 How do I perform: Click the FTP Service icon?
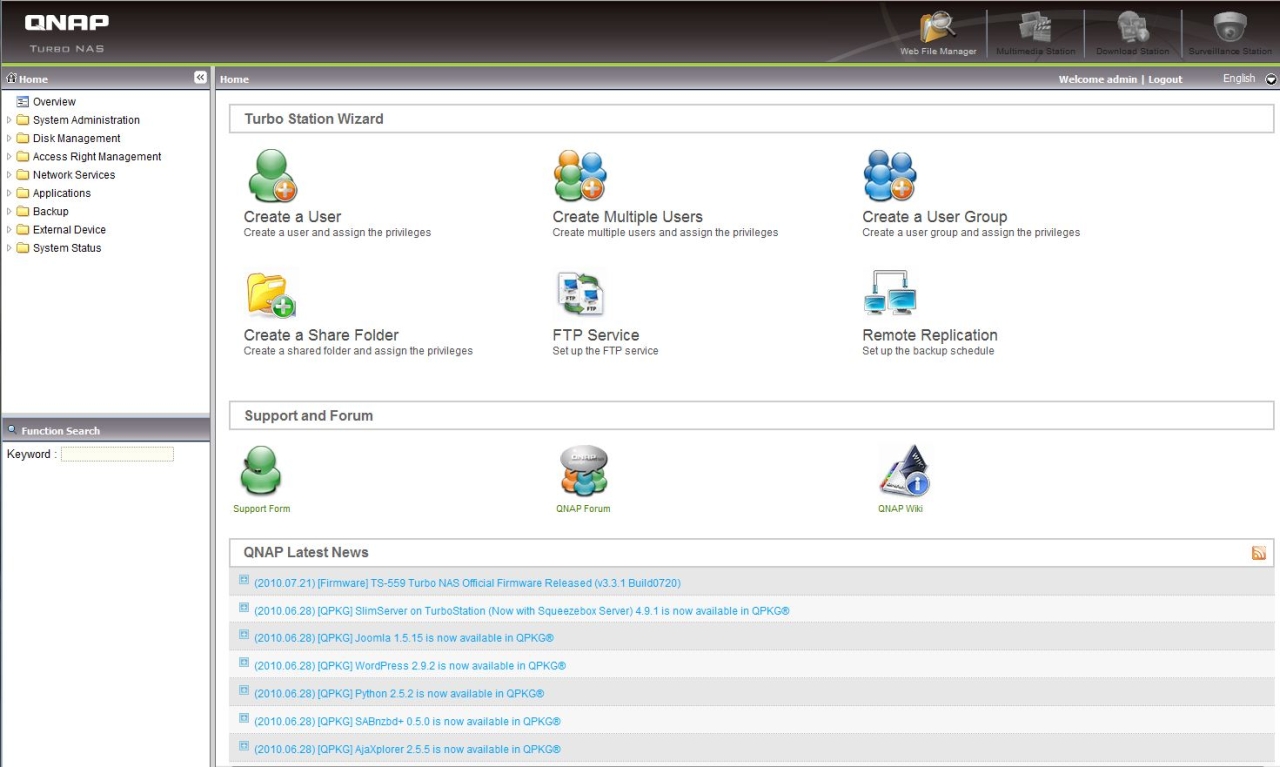tap(580, 295)
